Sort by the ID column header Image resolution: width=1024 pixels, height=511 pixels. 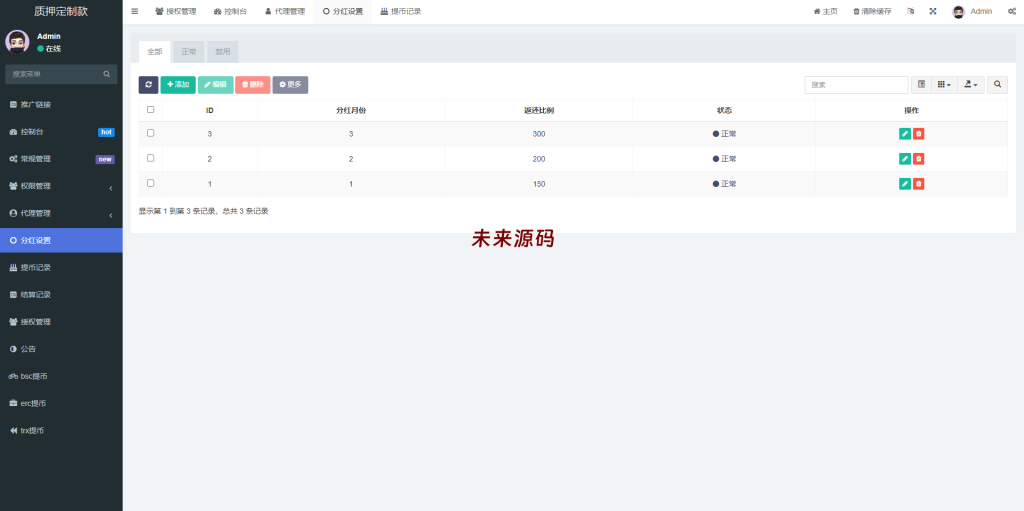click(210, 110)
